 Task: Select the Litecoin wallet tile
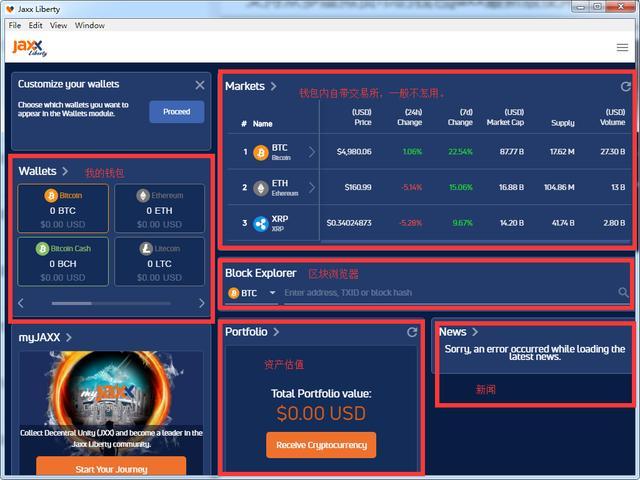click(x=159, y=261)
